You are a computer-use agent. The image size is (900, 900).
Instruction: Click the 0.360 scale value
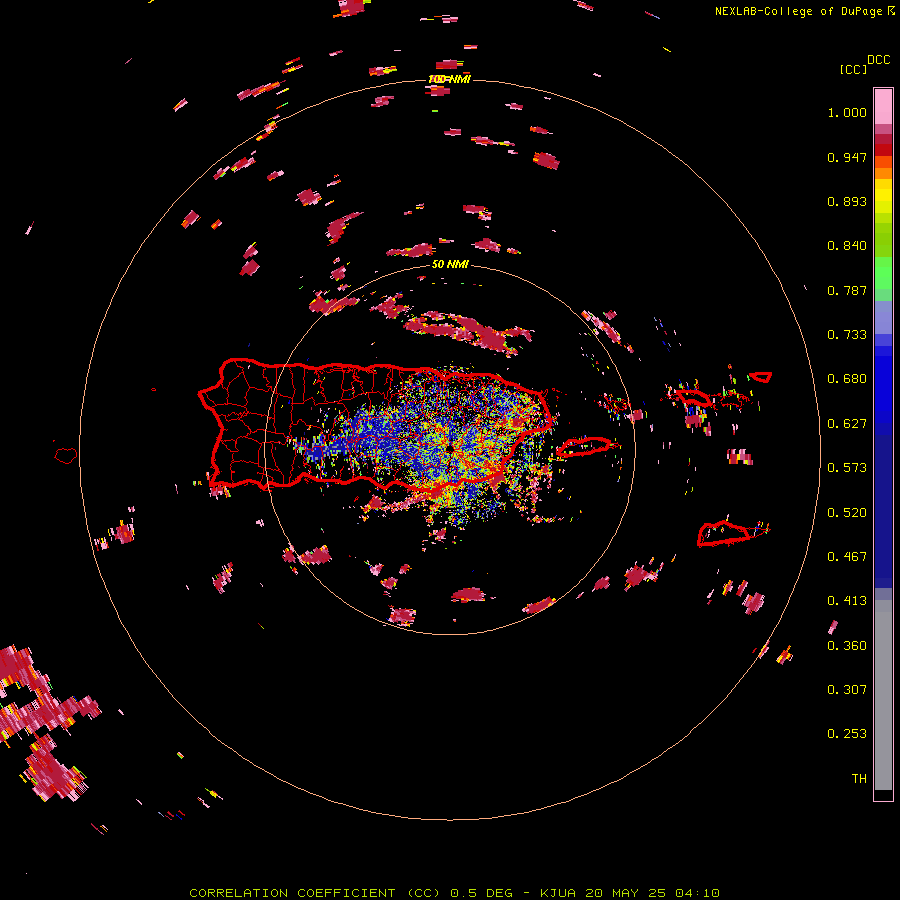[x=847, y=646]
